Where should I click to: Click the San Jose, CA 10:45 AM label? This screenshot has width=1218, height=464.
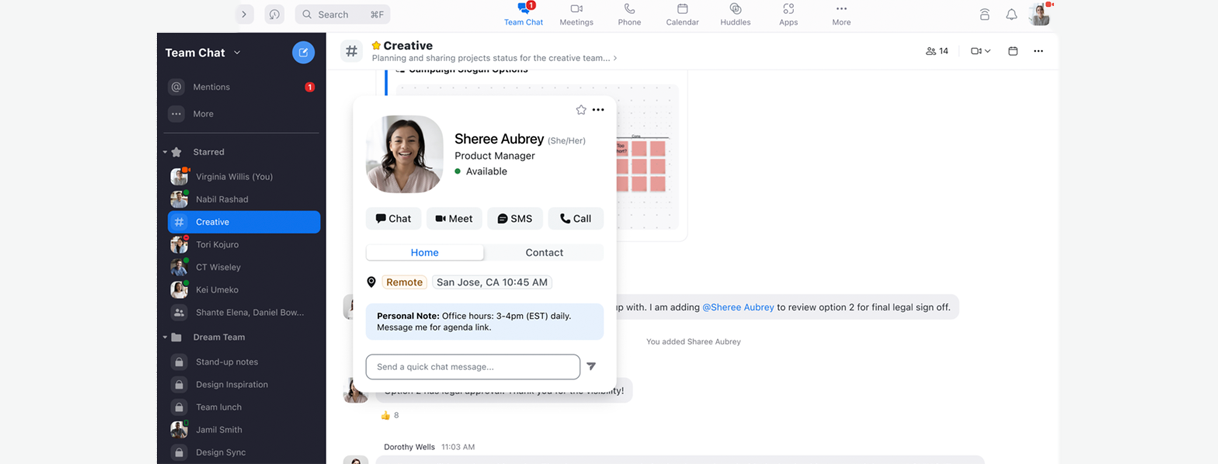click(x=492, y=282)
